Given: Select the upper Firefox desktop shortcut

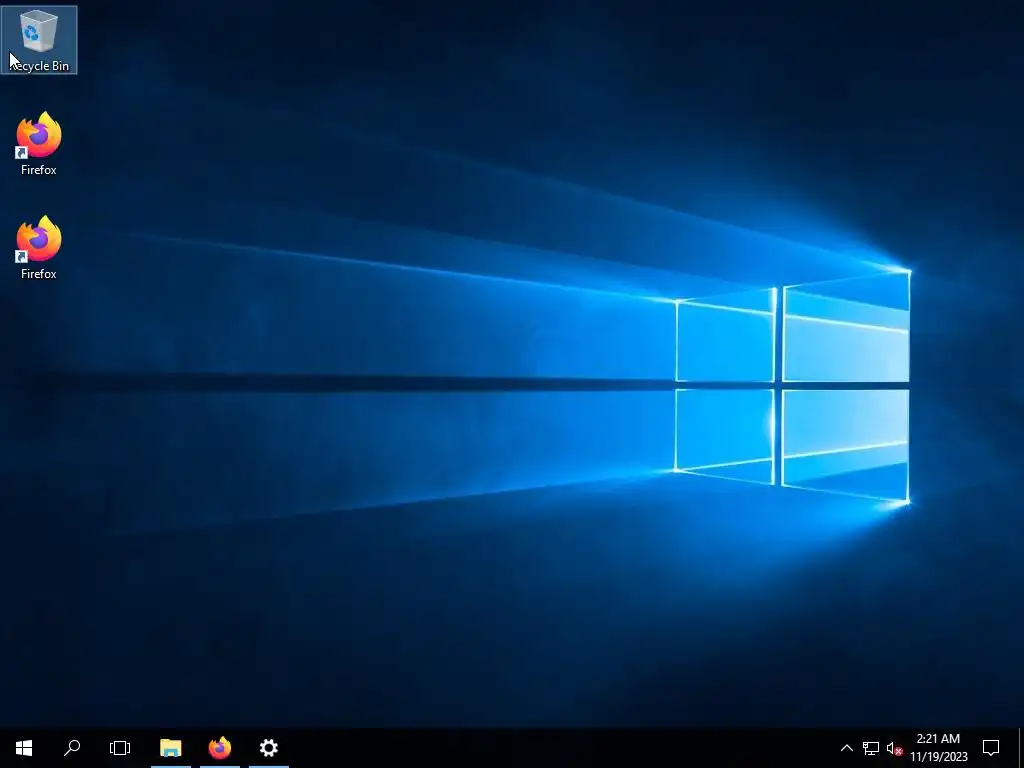Looking at the screenshot, I should [39, 144].
